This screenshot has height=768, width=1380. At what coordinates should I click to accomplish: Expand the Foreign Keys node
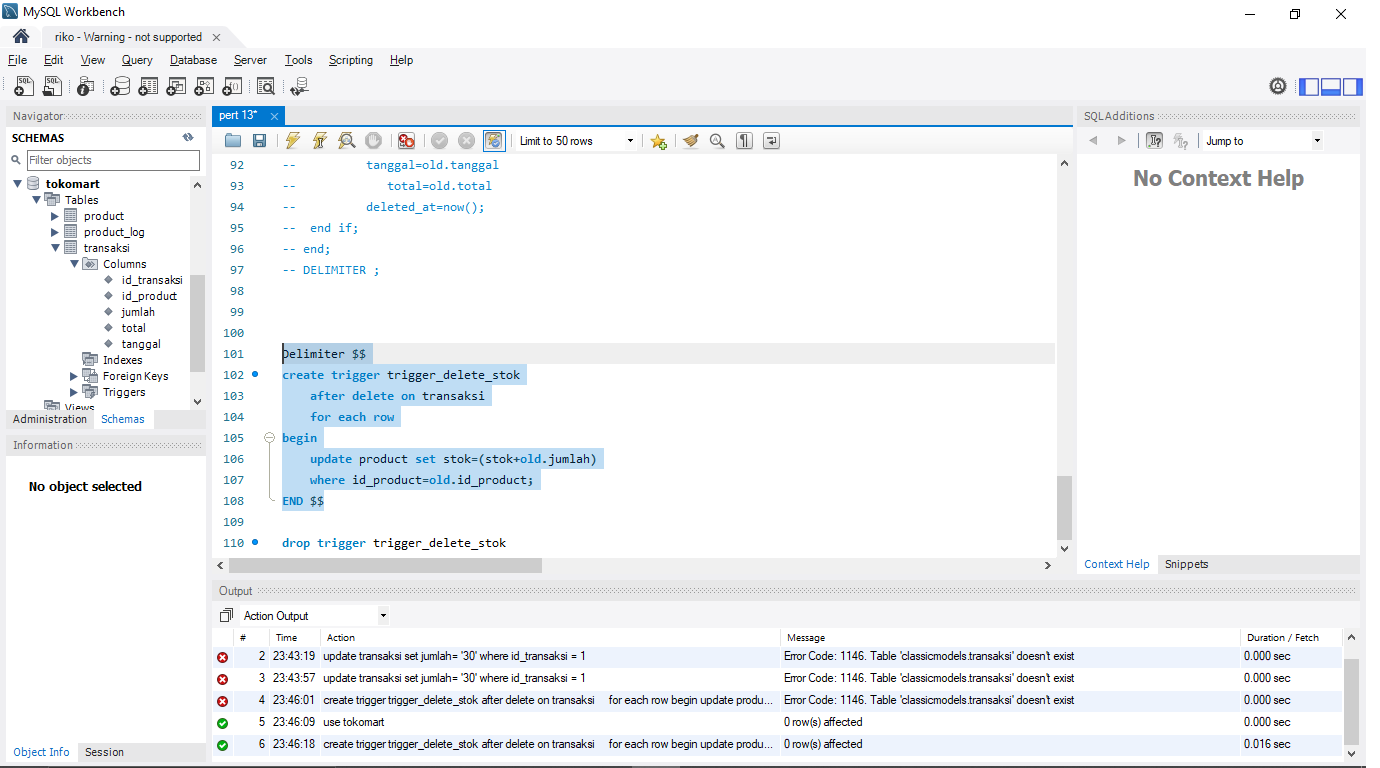[74, 376]
